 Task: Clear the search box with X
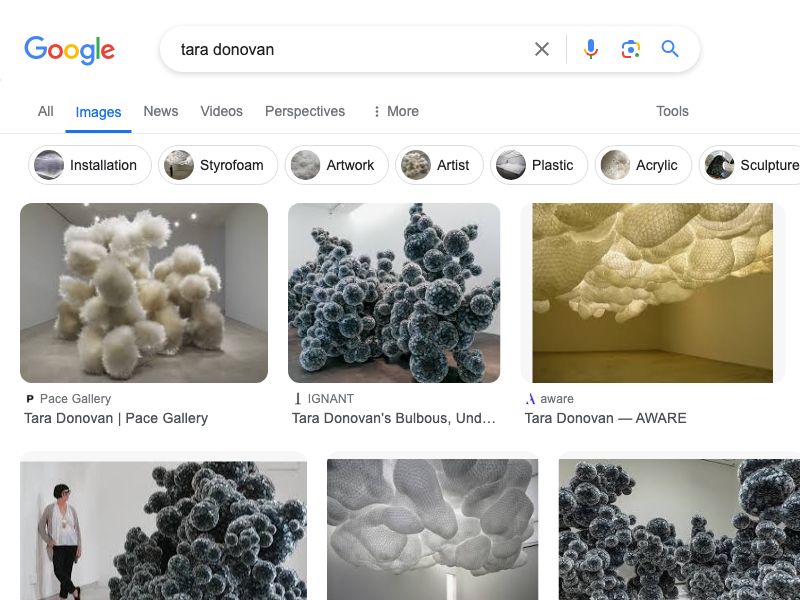click(x=542, y=49)
